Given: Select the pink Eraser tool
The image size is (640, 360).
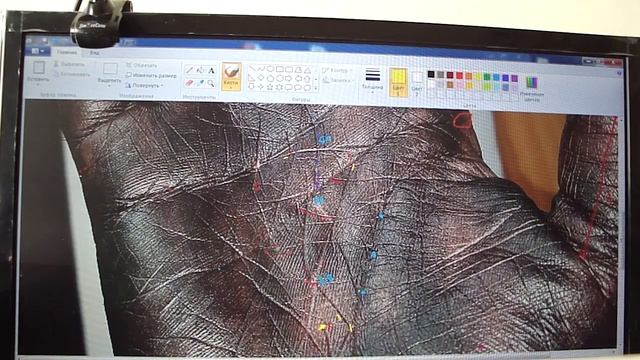Looking at the screenshot, I should tap(189, 83).
